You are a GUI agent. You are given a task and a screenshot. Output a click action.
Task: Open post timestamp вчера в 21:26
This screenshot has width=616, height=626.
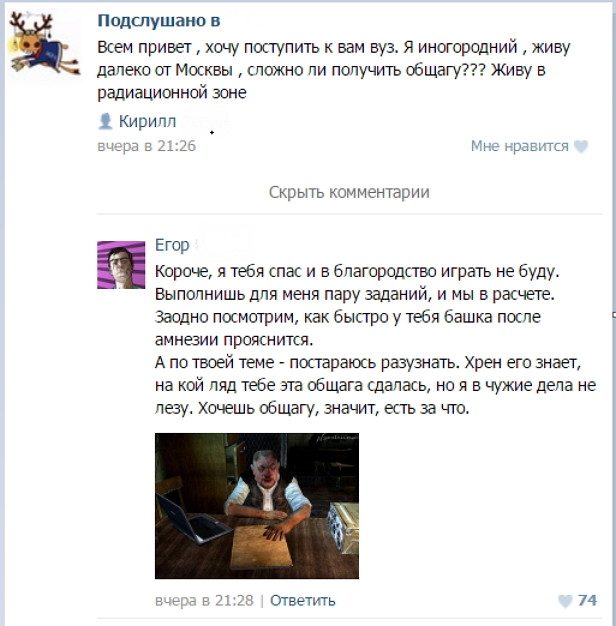pos(147,146)
